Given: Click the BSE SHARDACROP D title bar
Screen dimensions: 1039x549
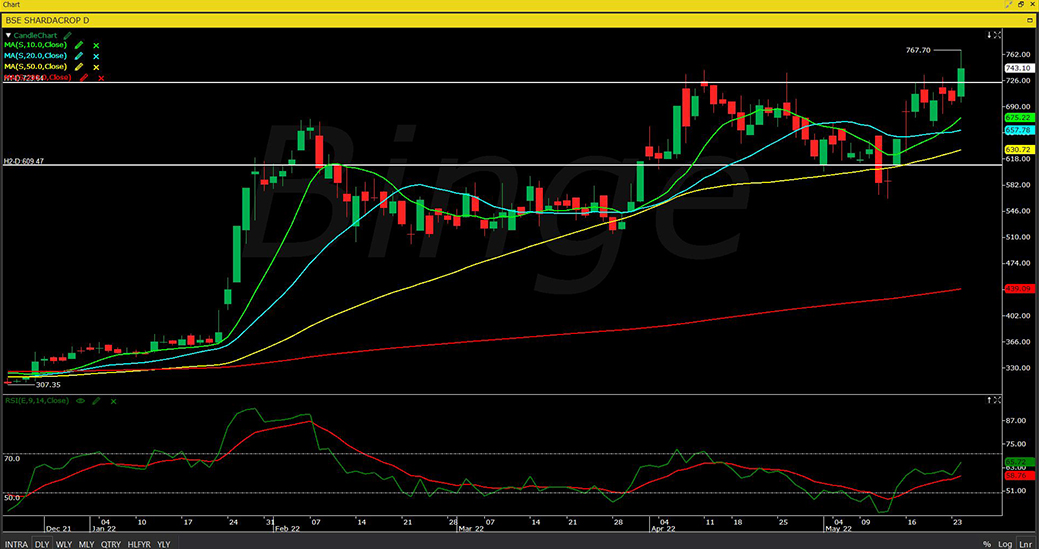Looking at the screenshot, I should (520, 21).
